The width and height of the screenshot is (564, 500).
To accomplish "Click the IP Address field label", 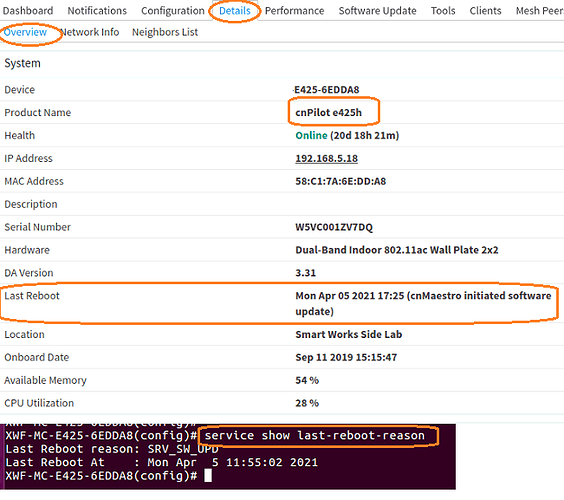I will pos(28,158).
